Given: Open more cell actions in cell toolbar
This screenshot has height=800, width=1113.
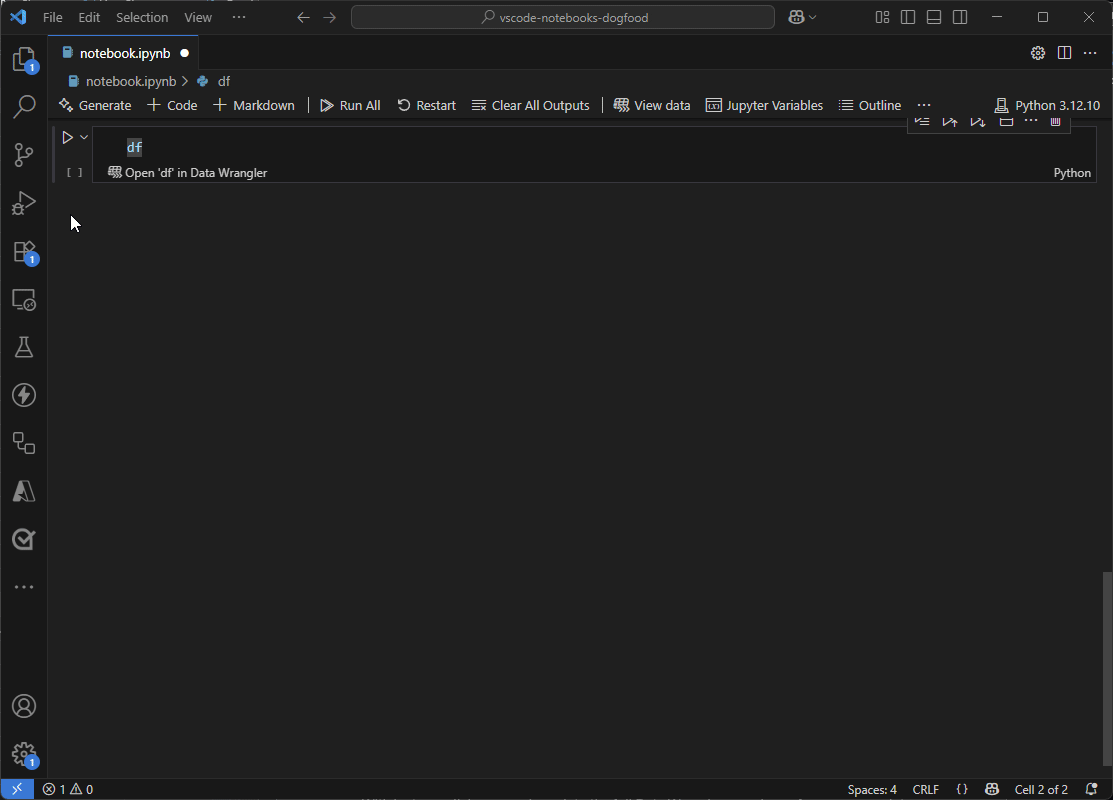Looking at the screenshot, I should (1031, 122).
